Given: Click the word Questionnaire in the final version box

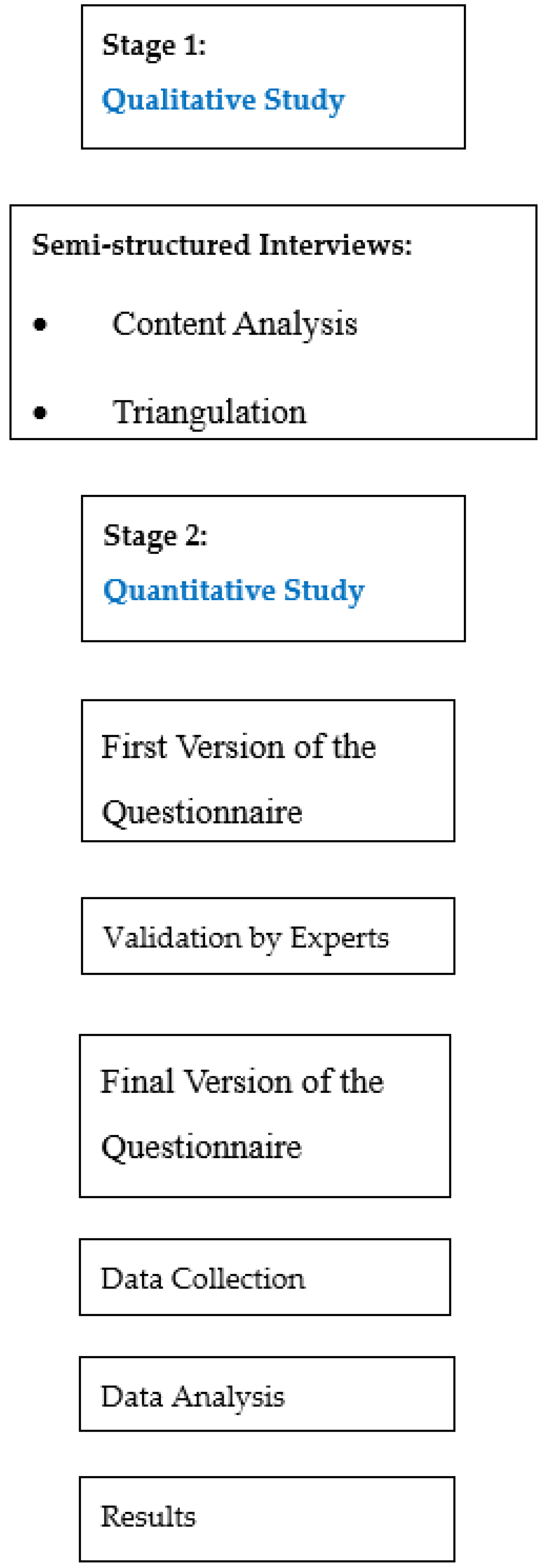Looking at the screenshot, I should (x=201, y=1148).
